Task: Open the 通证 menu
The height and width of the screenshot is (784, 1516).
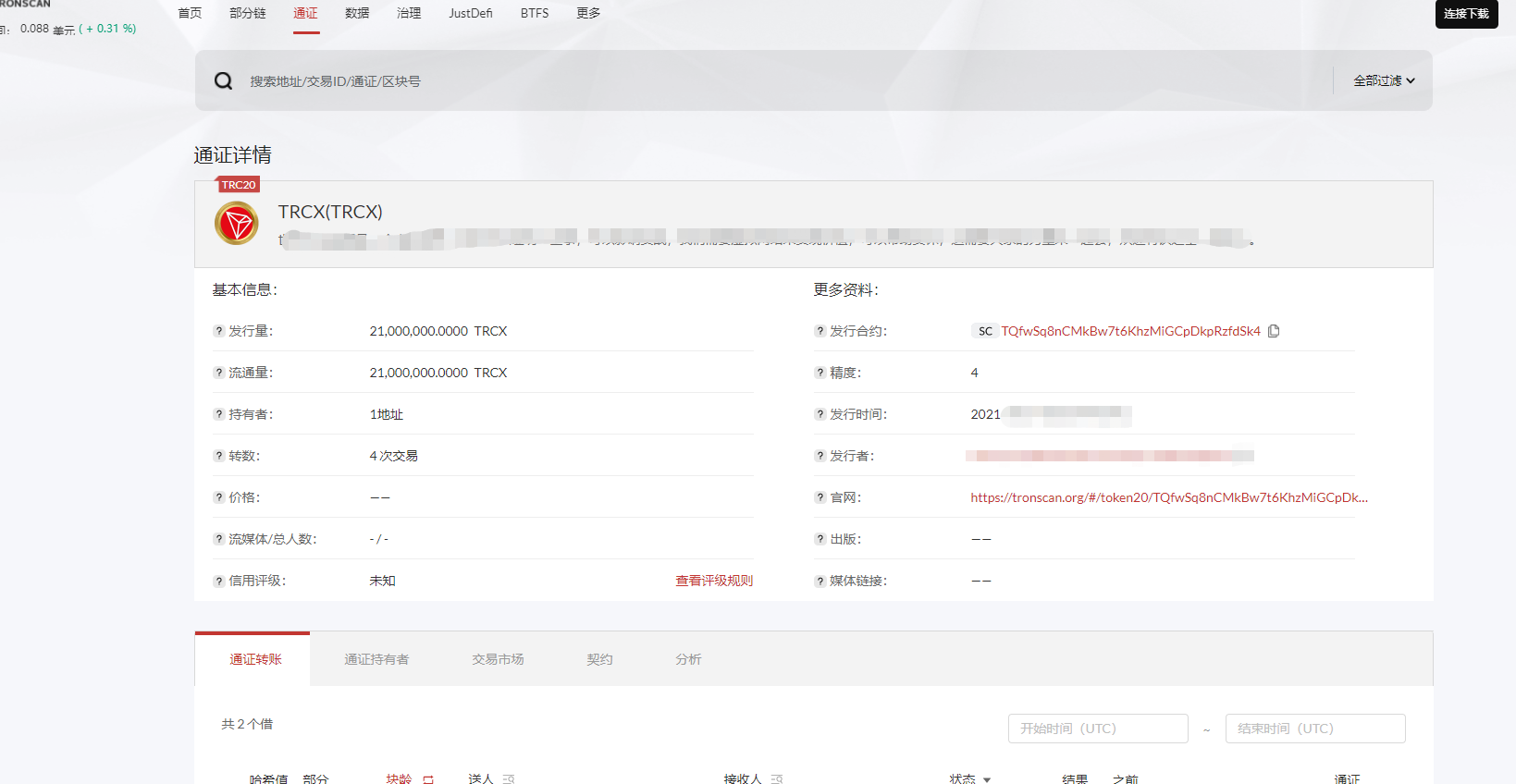Action: [305, 13]
